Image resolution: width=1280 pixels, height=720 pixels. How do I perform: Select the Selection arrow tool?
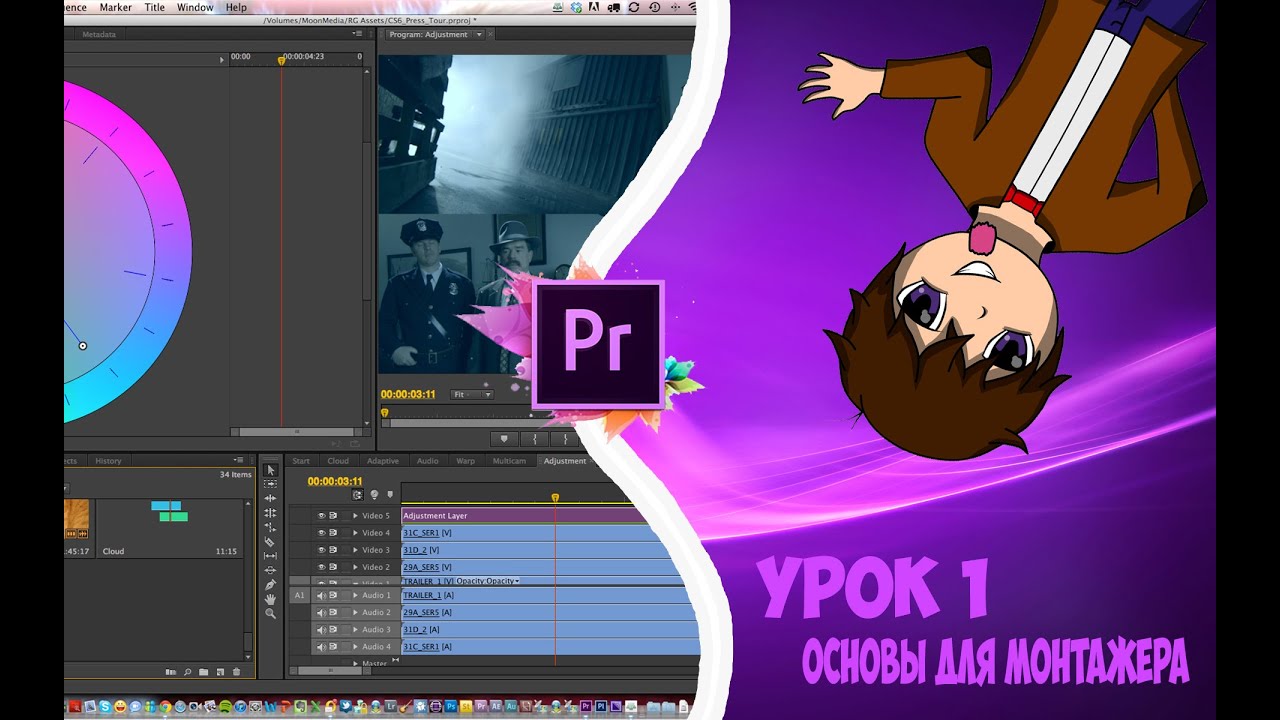270,470
